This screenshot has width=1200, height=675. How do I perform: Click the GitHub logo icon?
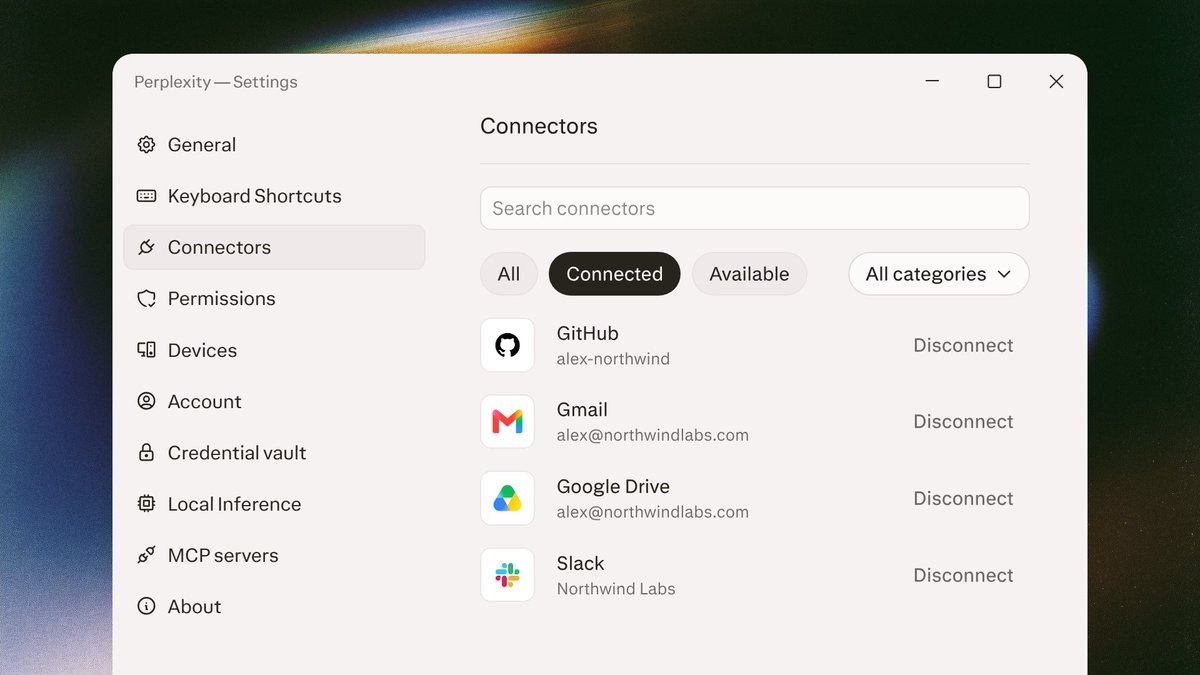[507, 345]
